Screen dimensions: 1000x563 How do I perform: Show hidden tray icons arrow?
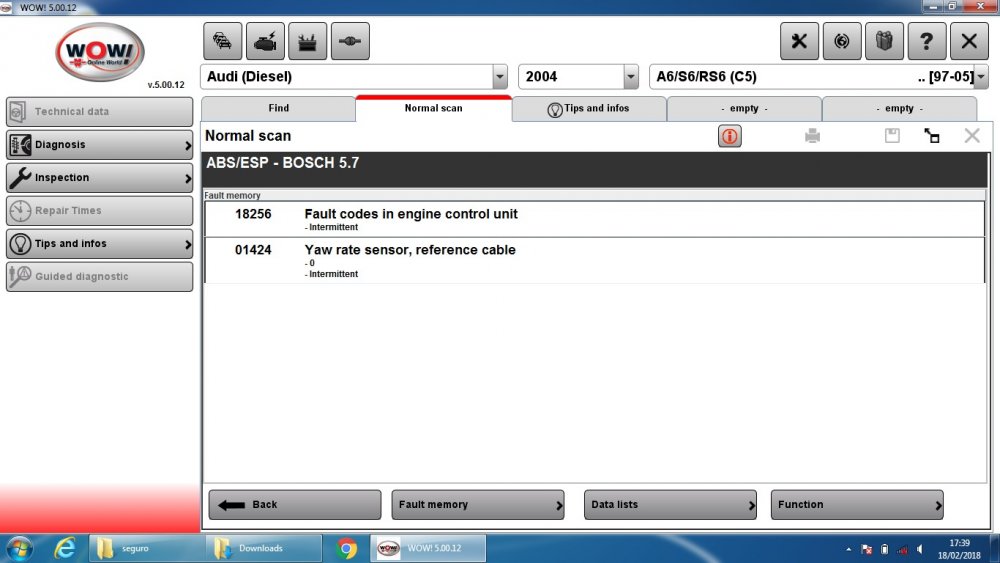click(849, 549)
